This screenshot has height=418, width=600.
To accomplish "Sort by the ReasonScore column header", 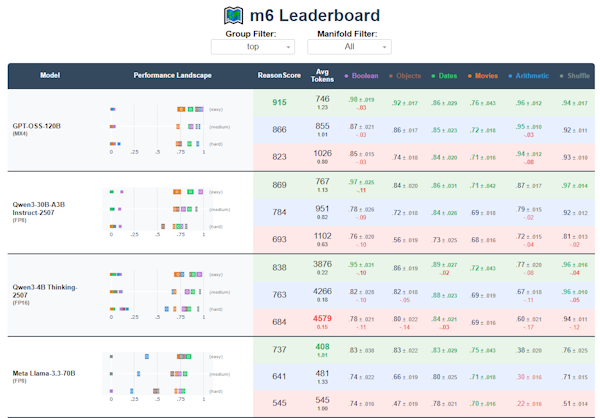I will [x=279, y=75].
